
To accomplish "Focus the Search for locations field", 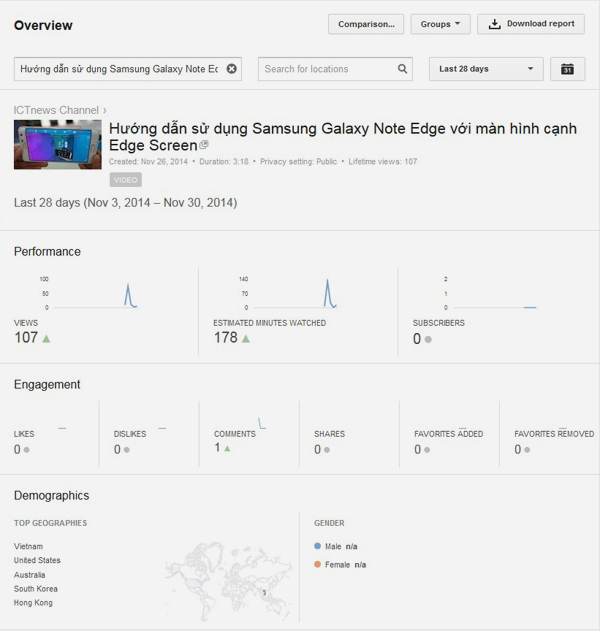I will [x=335, y=69].
